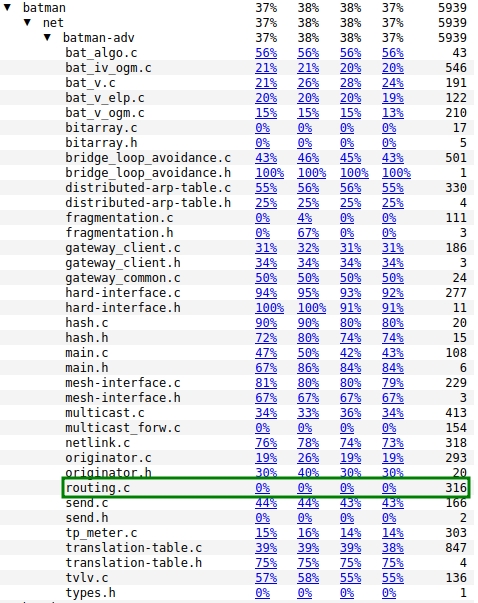Open the 26% link for bat_v.c
478x603 pixels.
[x=308, y=83]
